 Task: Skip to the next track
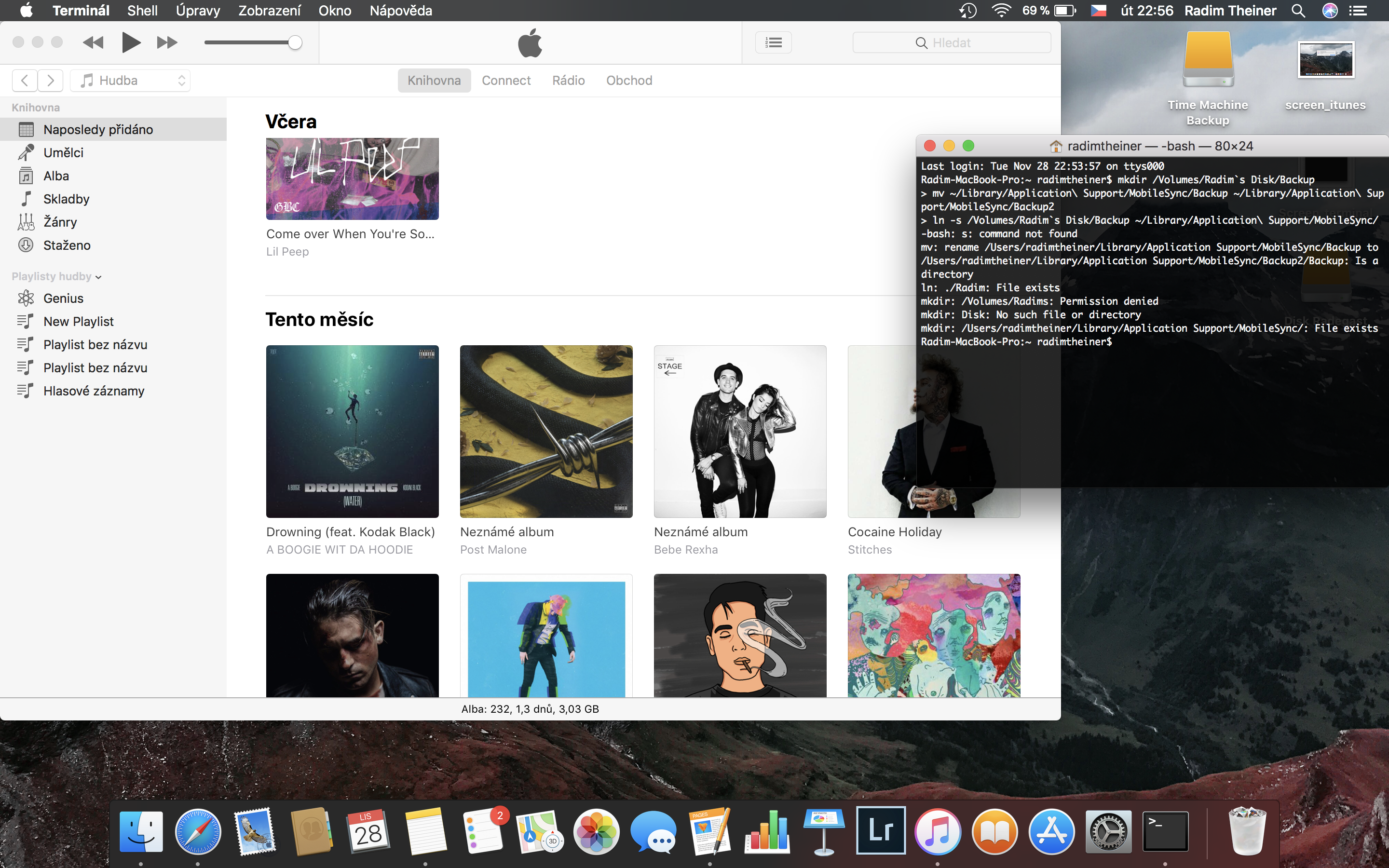point(166,42)
